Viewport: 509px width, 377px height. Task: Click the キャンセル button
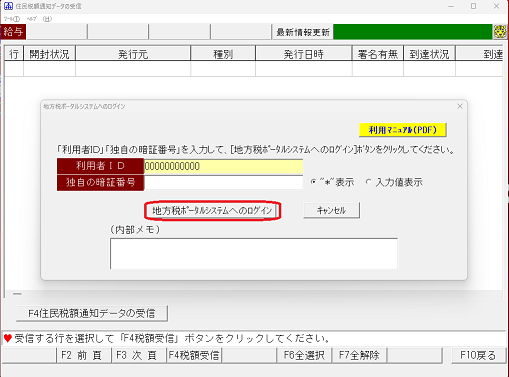coord(331,210)
